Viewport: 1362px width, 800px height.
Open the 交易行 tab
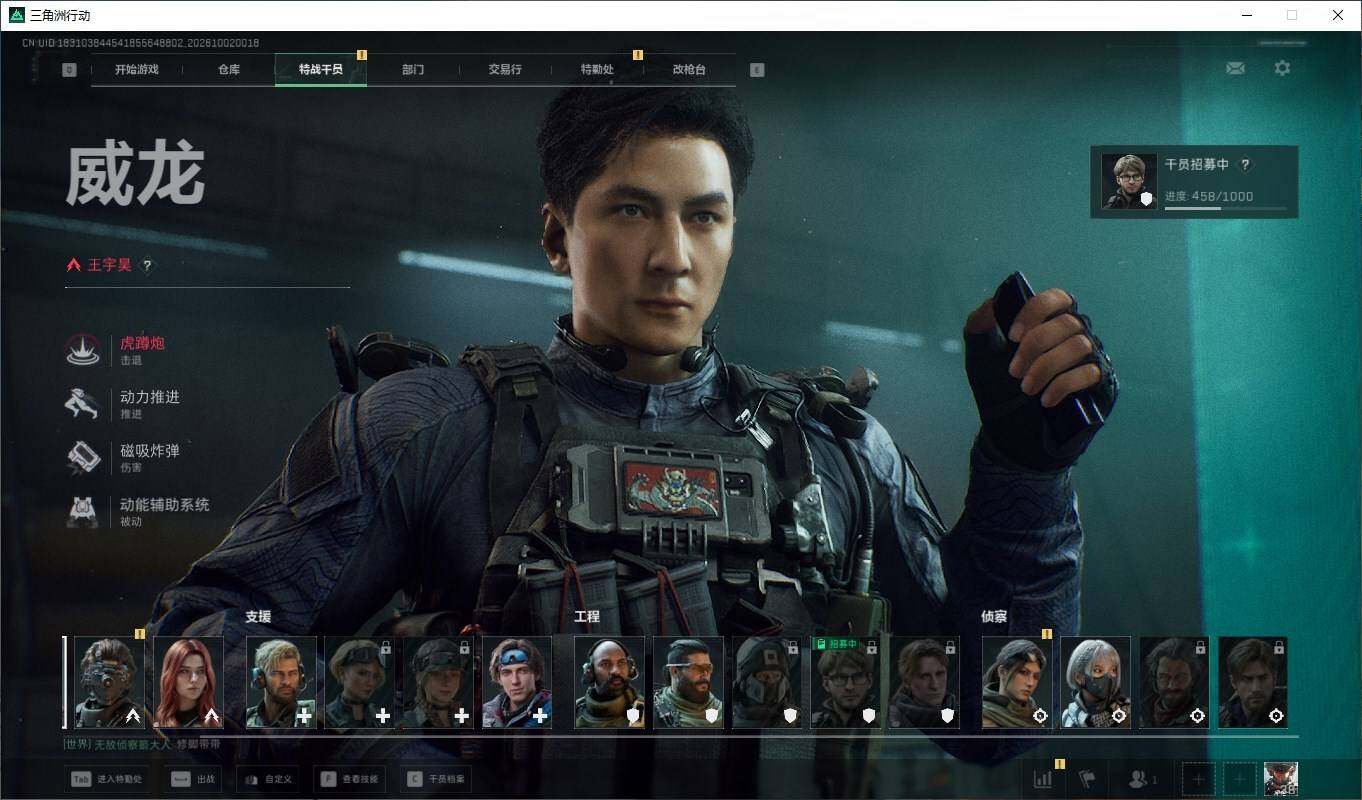pos(505,70)
